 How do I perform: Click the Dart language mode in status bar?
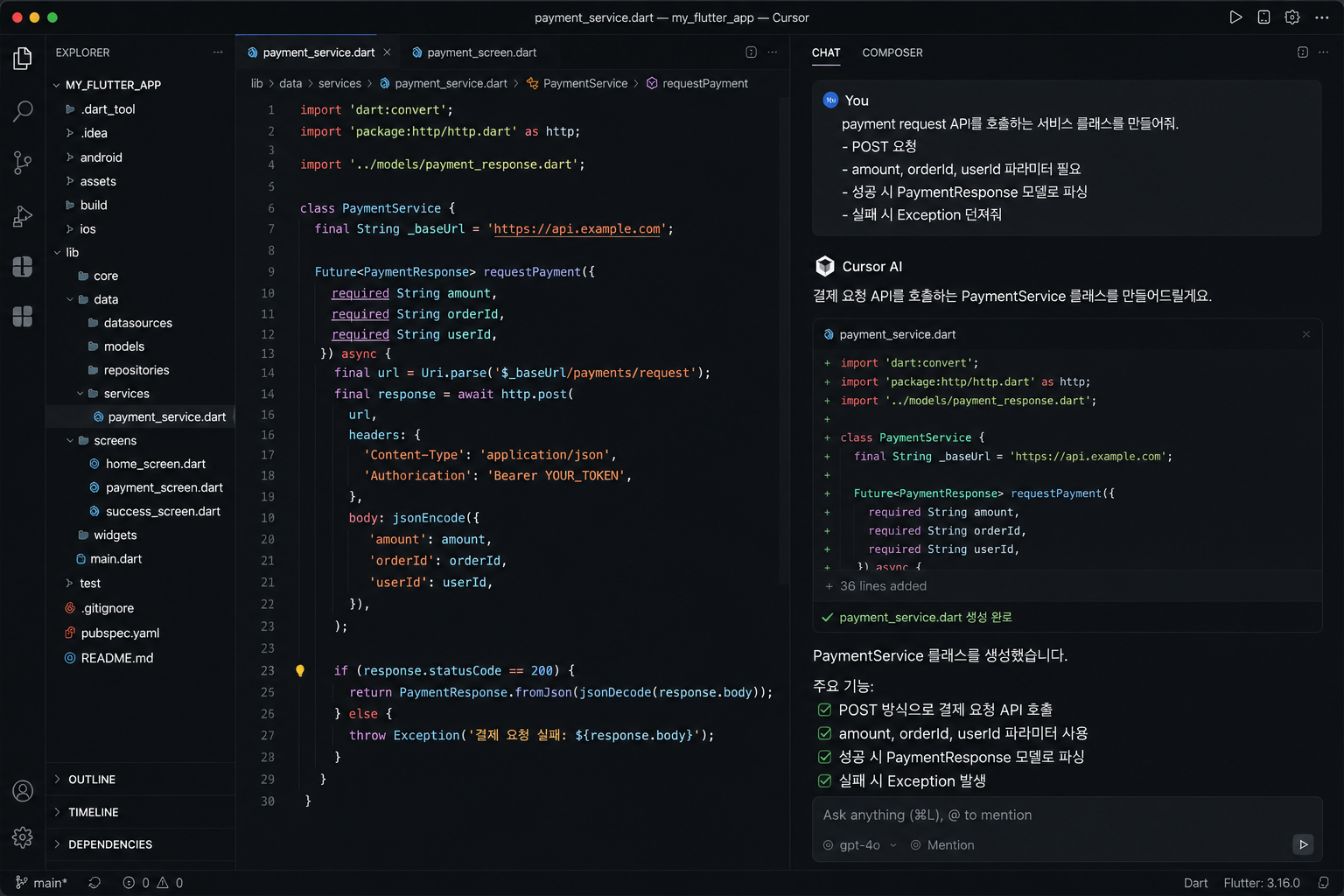(x=1195, y=883)
